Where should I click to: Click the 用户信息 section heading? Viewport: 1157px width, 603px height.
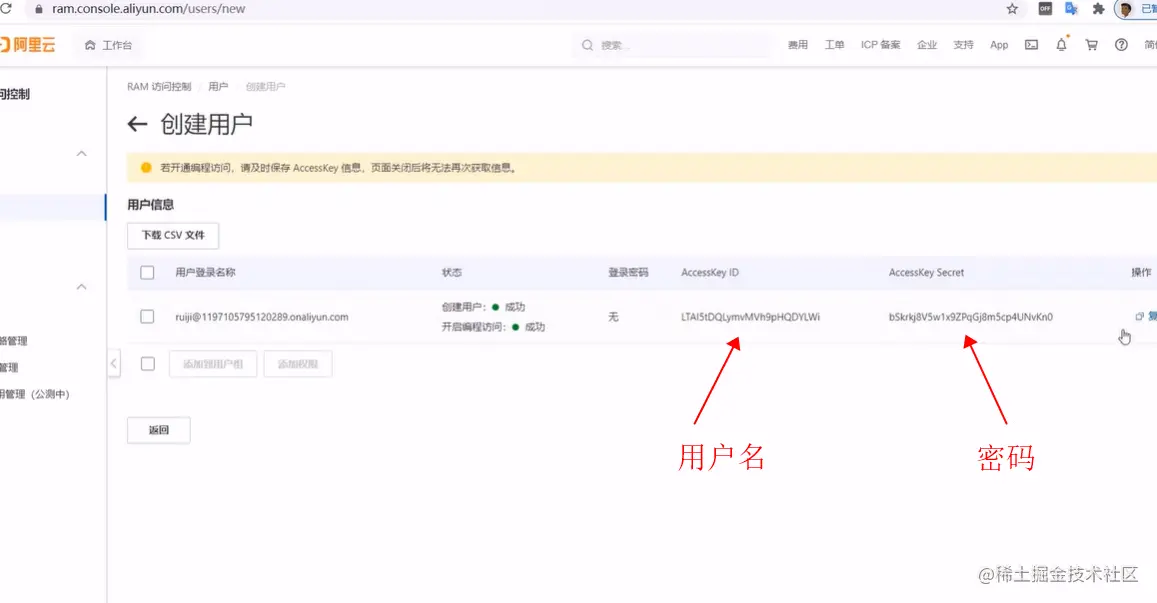tap(151, 204)
